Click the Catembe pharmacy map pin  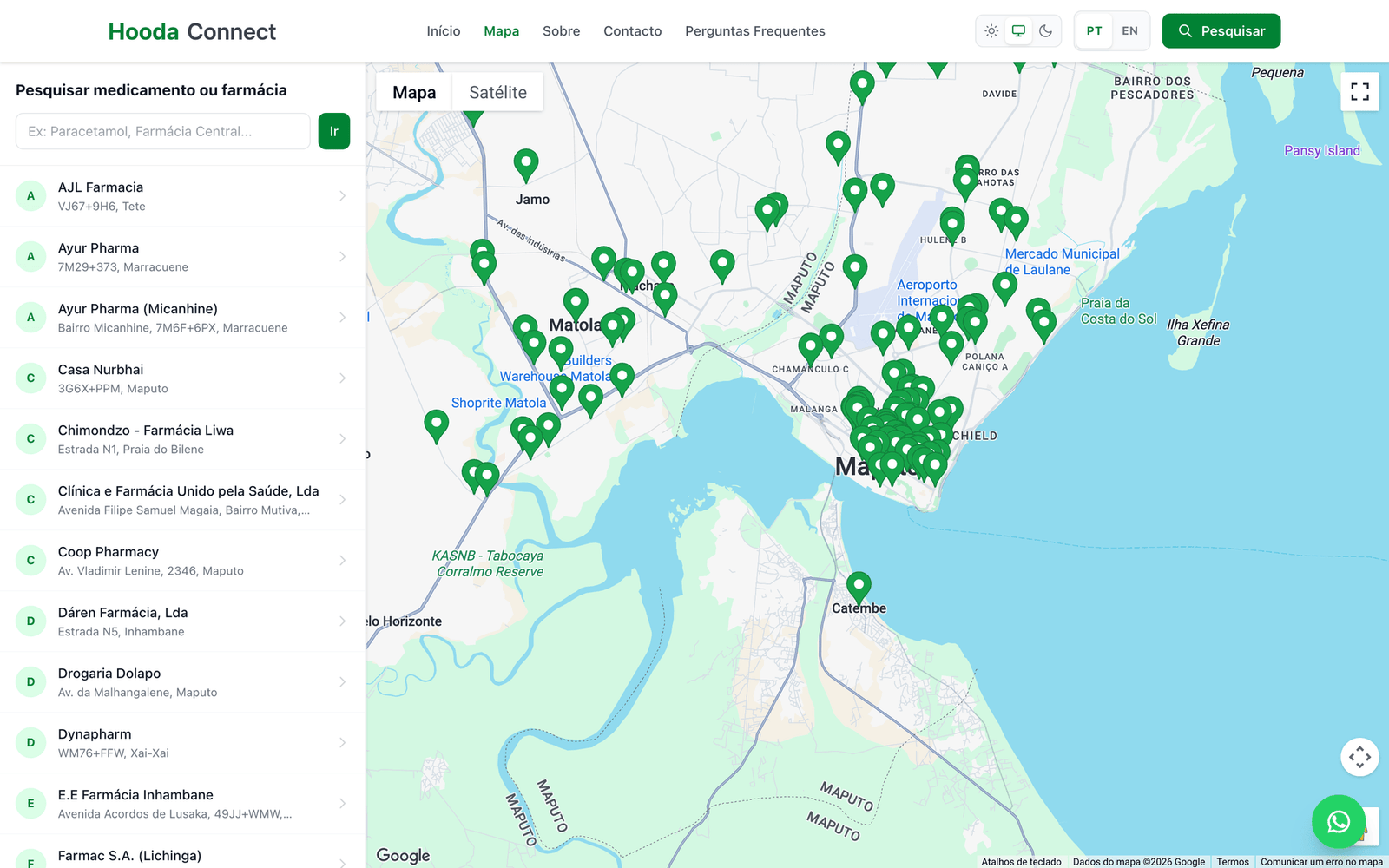859,587
